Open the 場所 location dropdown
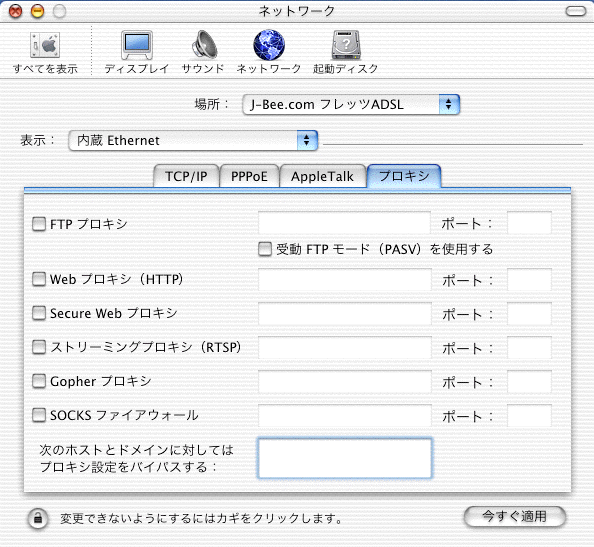Image resolution: width=594 pixels, height=547 pixels. click(x=351, y=104)
